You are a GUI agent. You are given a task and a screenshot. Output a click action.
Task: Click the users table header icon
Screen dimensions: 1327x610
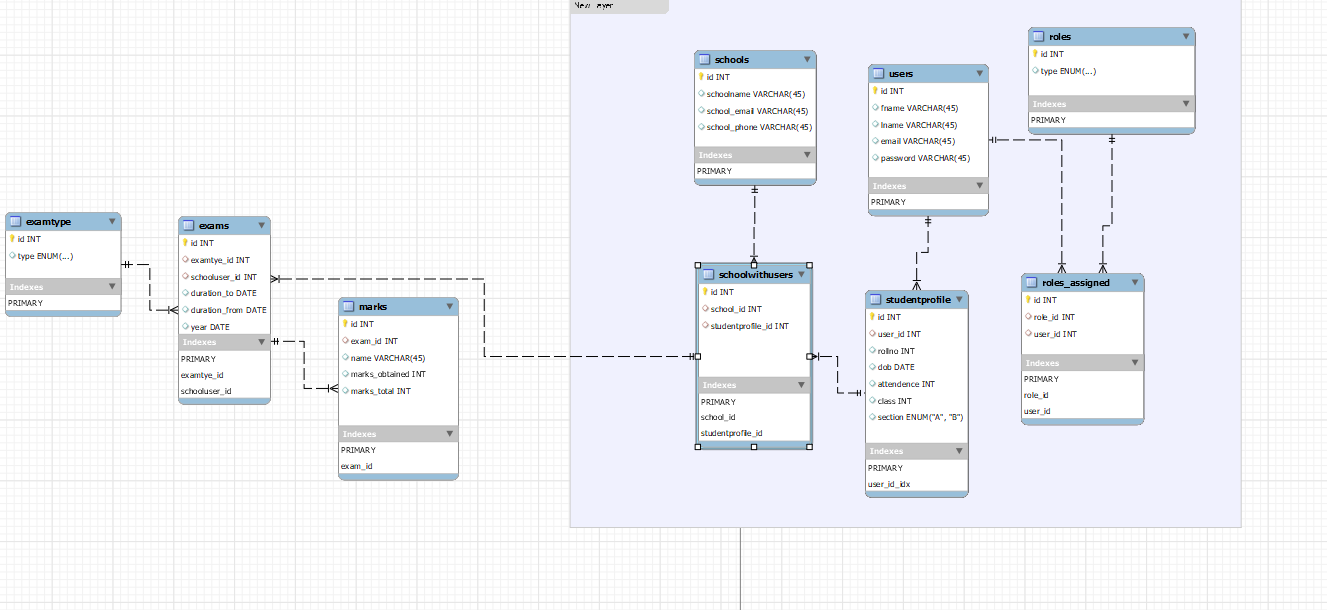tap(879, 74)
